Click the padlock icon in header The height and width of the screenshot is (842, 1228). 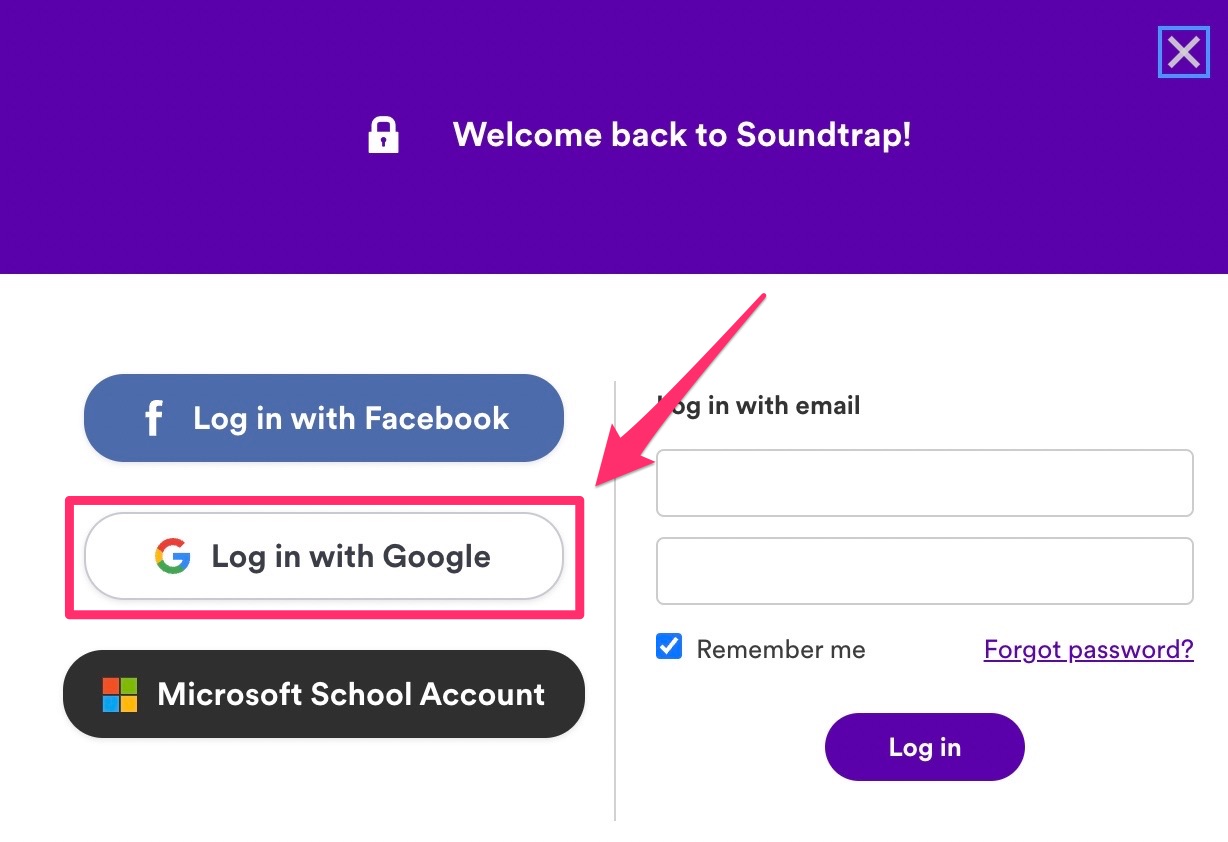point(383,135)
